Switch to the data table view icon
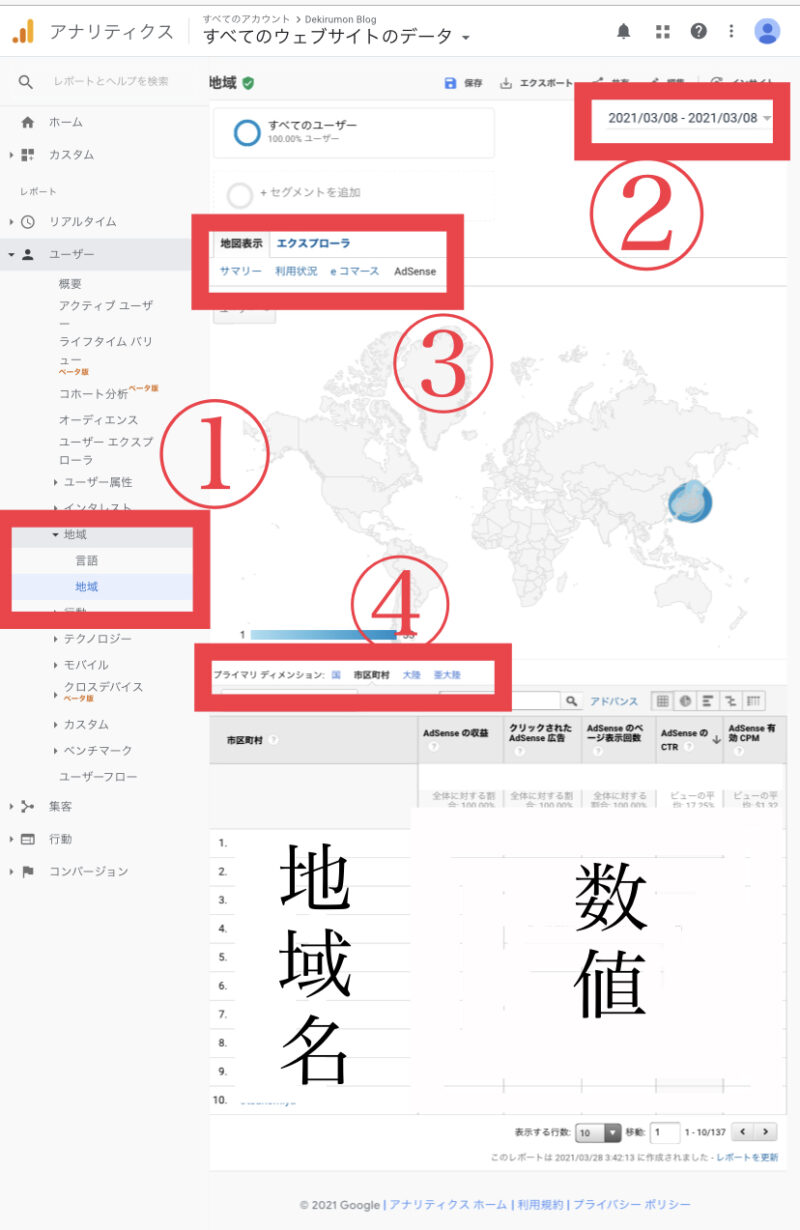800x1230 pixels. coord(662,702)
